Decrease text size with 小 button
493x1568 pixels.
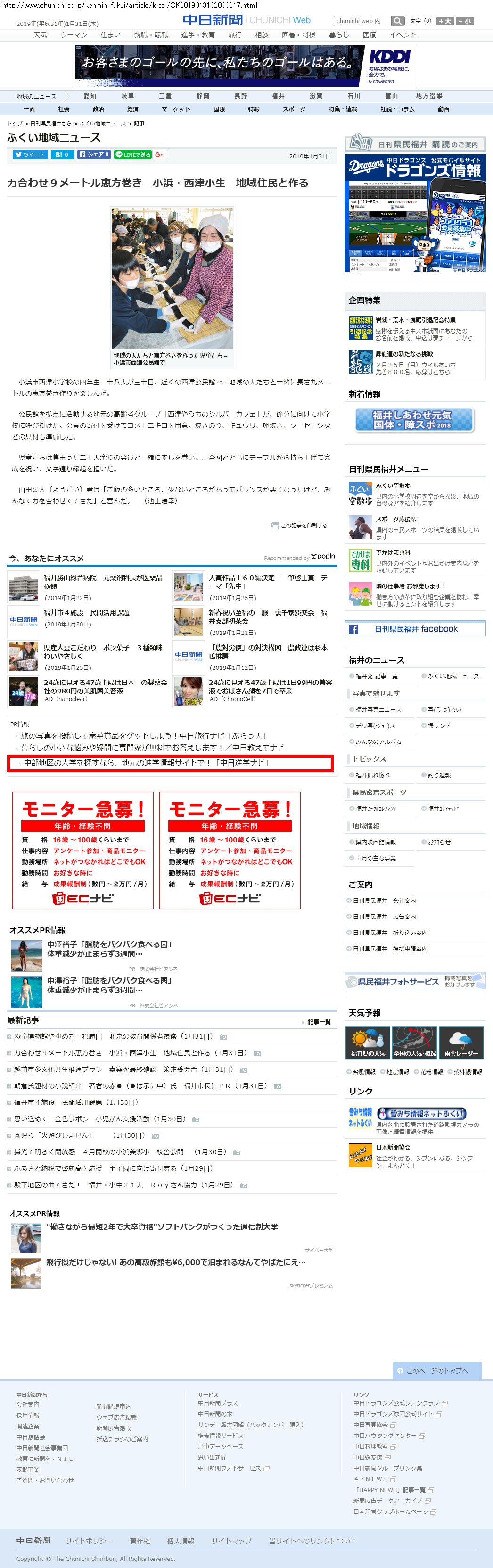pyautogui.click(x=465, y=21)
